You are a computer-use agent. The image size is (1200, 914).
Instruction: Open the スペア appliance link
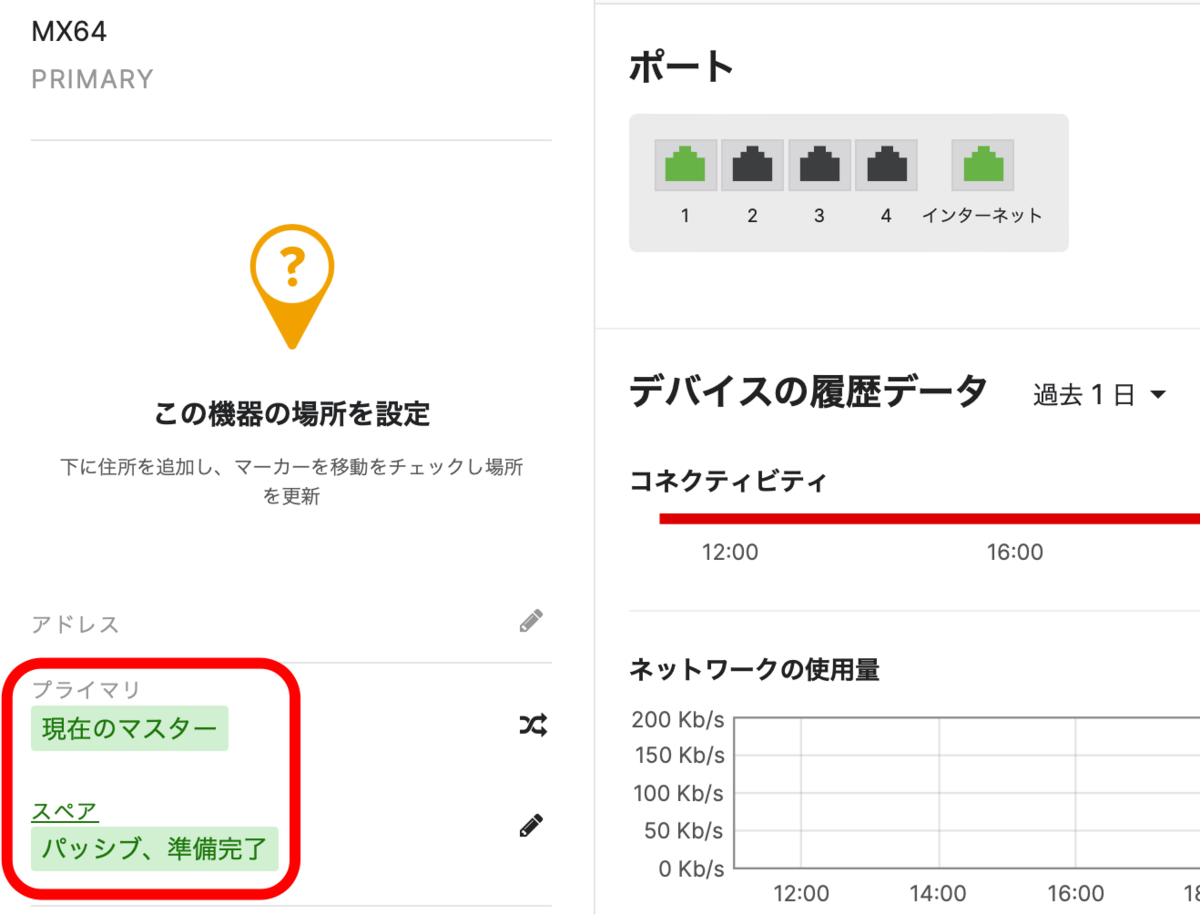(64, 810)
